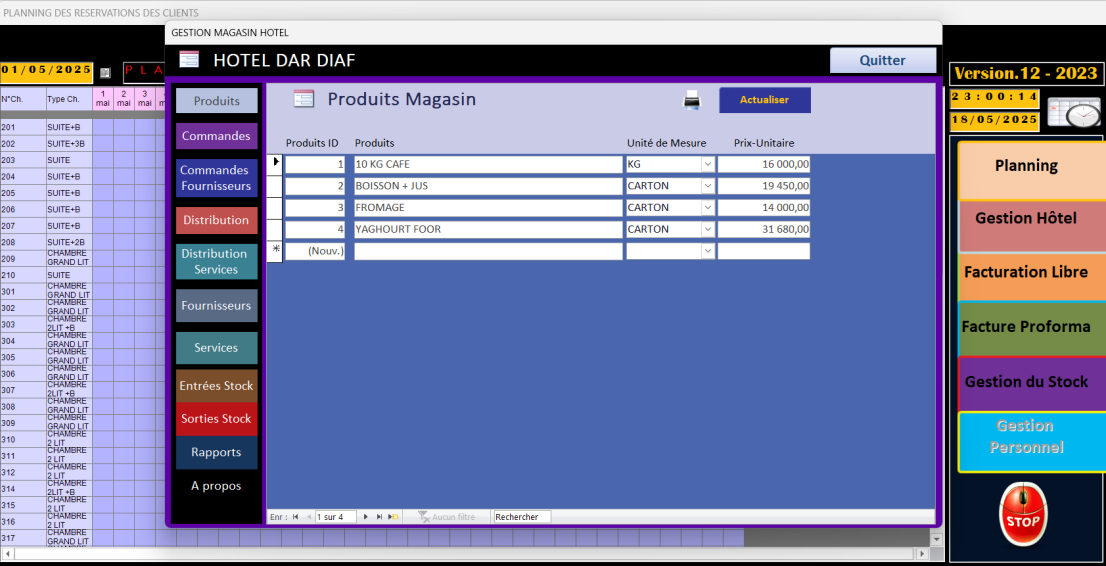
Task: Create new record with navigation star button
Action: (393, 517)
